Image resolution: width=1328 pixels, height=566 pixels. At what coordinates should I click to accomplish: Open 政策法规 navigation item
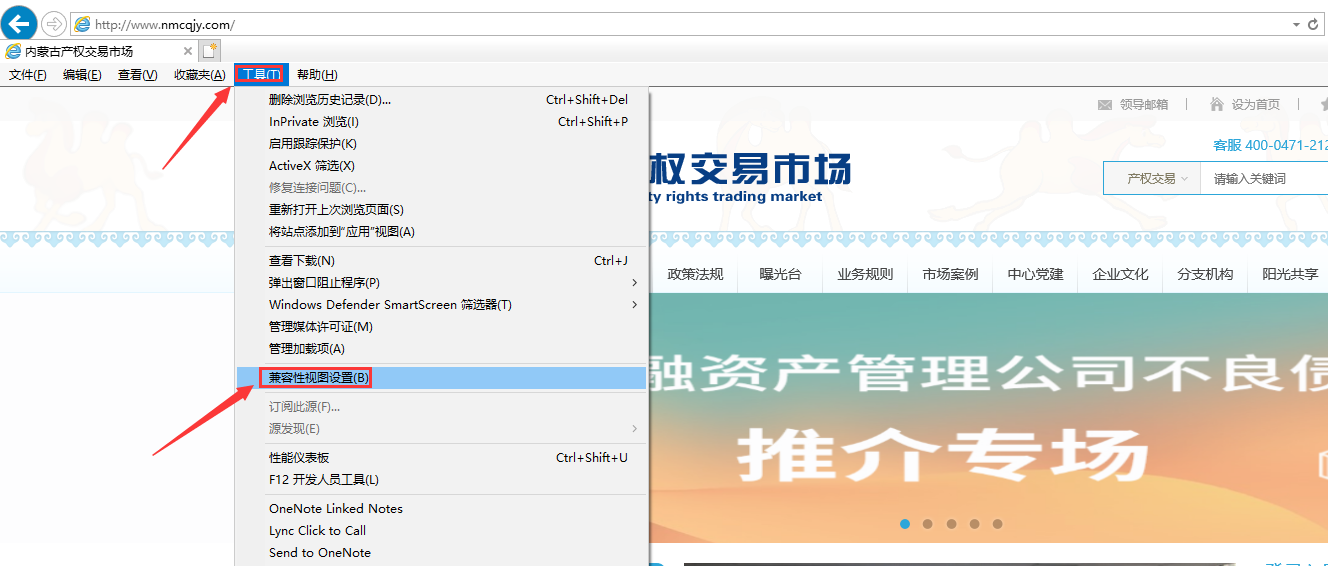695,274
